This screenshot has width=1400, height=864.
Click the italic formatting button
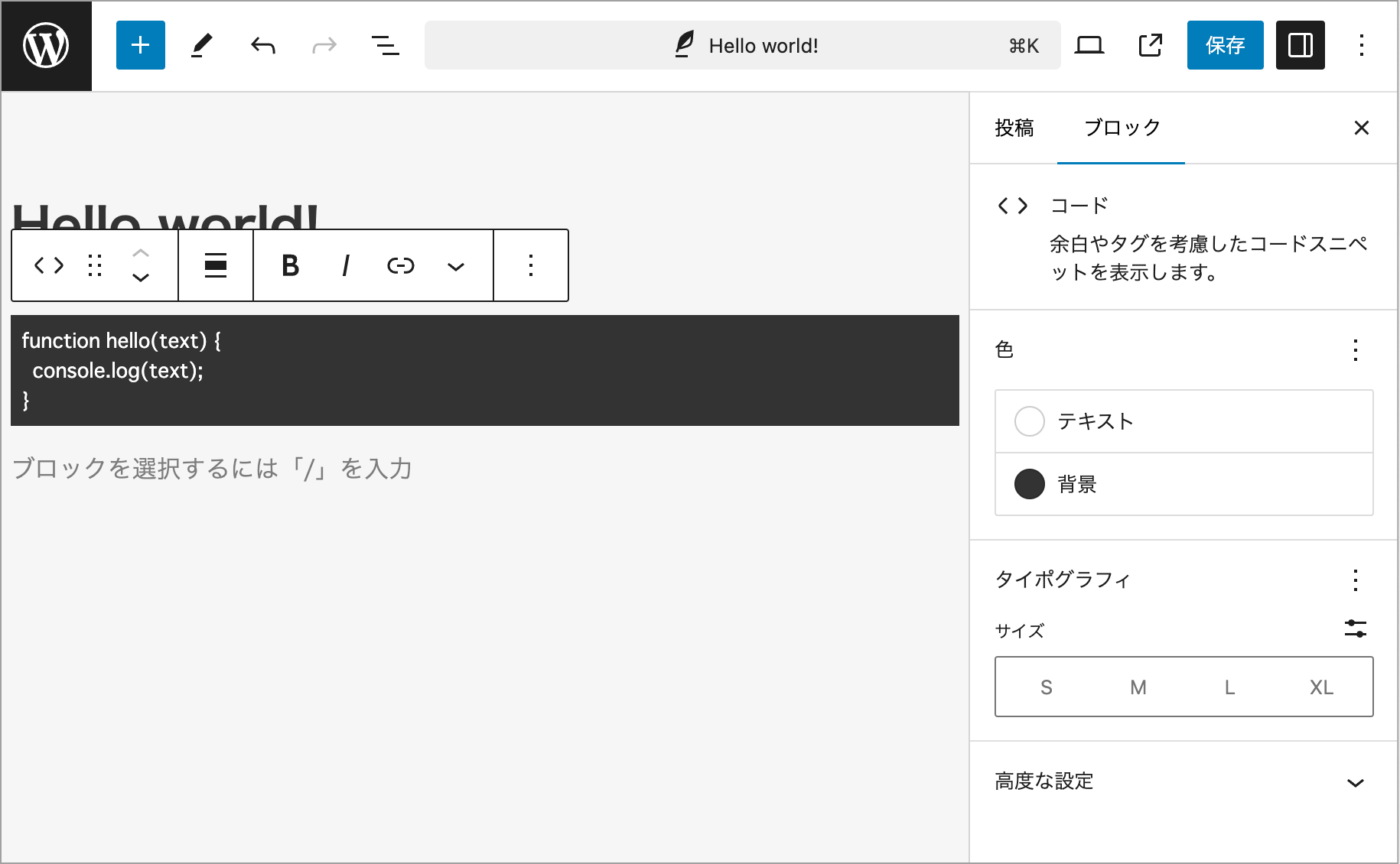click(346, 265)
